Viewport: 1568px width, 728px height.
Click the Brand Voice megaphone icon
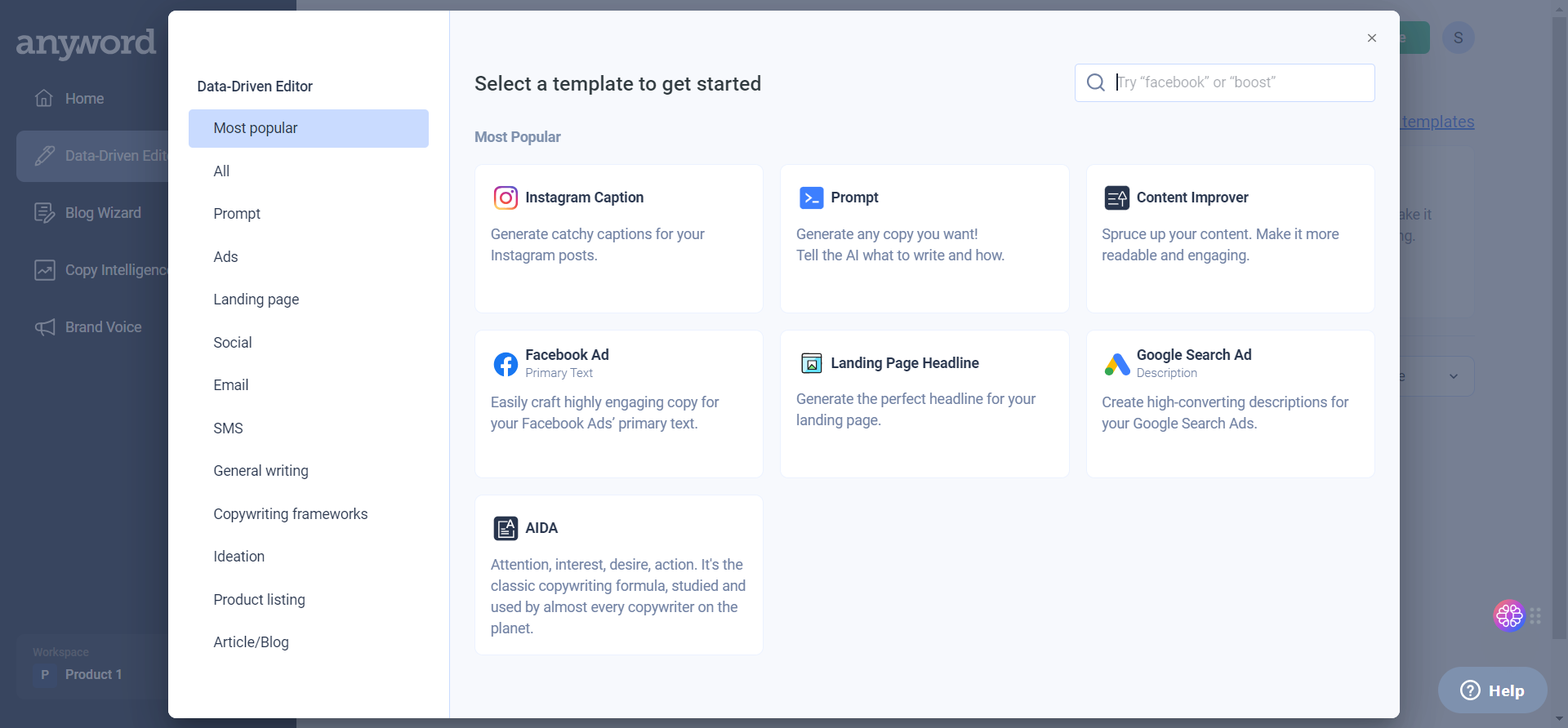44,327
